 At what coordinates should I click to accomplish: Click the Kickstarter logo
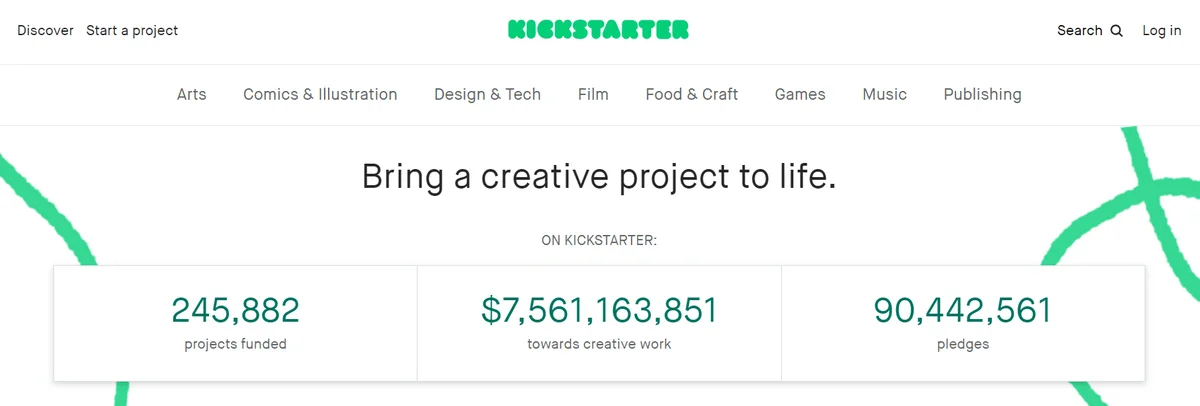[598, 30]
